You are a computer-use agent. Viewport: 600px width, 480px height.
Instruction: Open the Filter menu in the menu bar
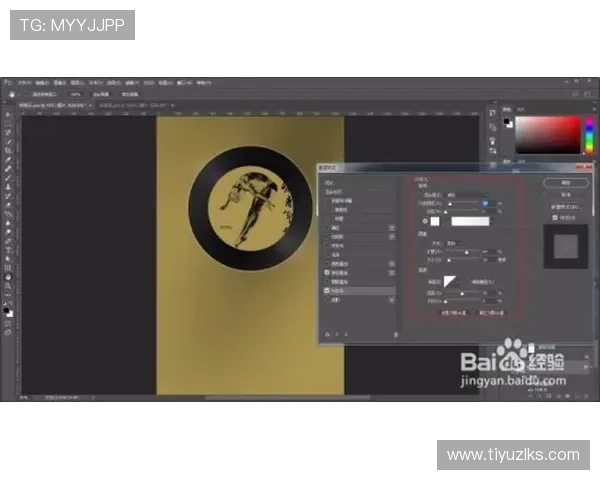[x=131, y=83]
